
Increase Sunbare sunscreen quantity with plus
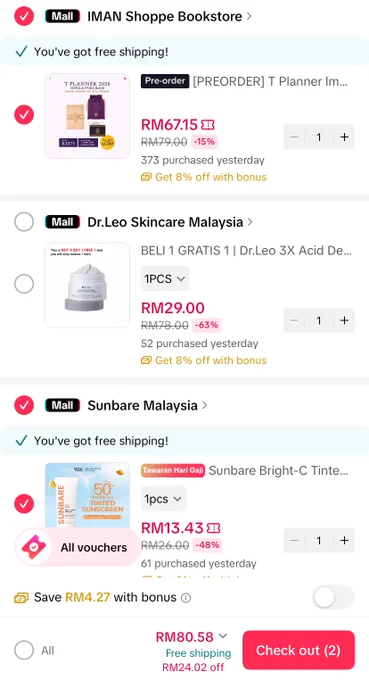coord(344,540)
